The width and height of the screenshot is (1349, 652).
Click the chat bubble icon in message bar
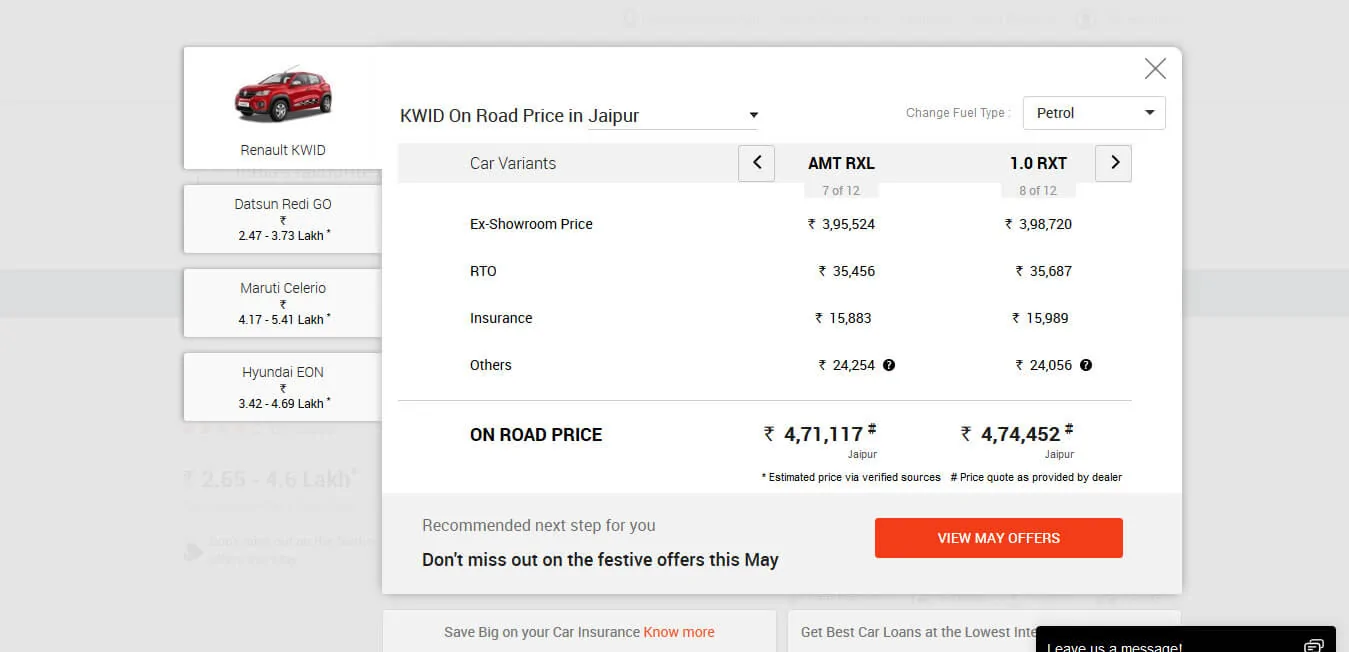click(1314, 645)
